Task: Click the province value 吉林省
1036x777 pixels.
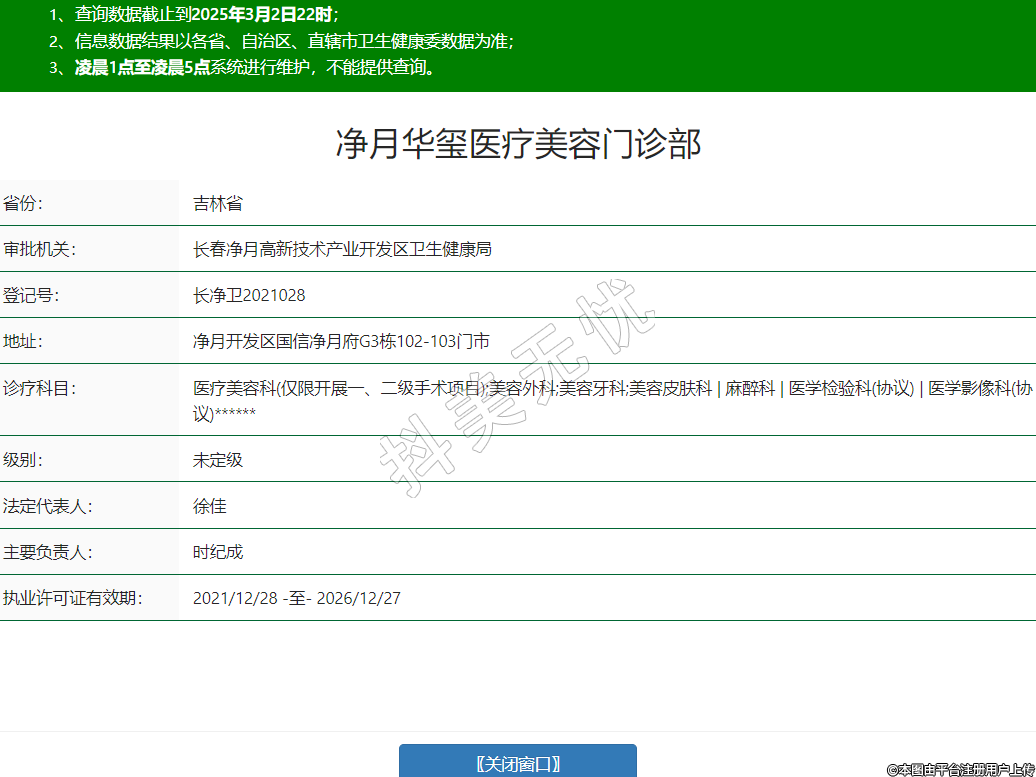Action: tap(218, 204)
